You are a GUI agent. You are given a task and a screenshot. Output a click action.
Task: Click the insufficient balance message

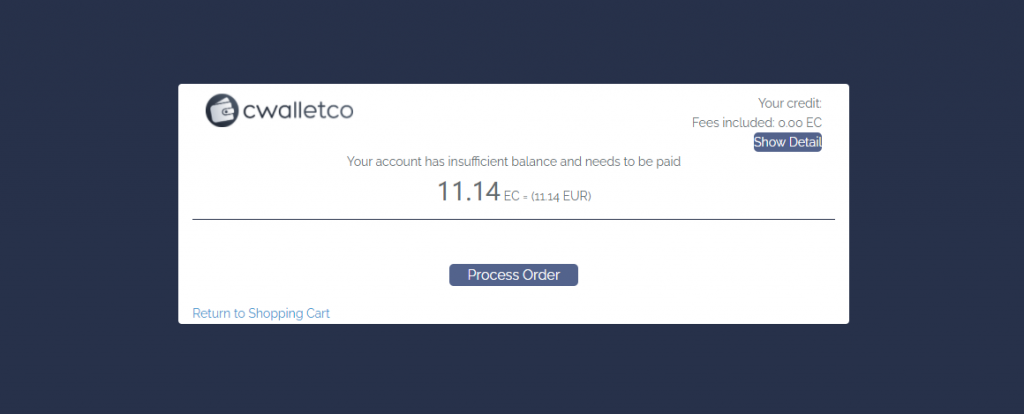513,160
